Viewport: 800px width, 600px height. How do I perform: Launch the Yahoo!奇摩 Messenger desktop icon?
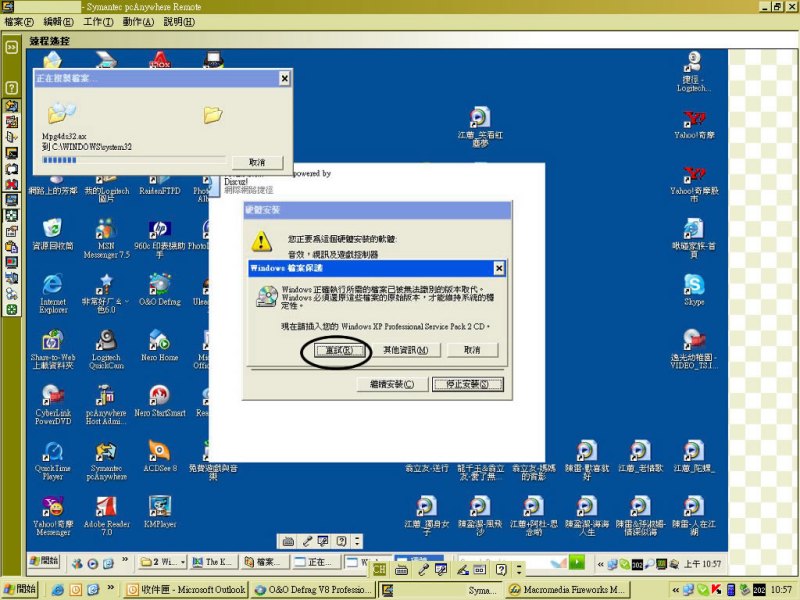tap(53, 516)
